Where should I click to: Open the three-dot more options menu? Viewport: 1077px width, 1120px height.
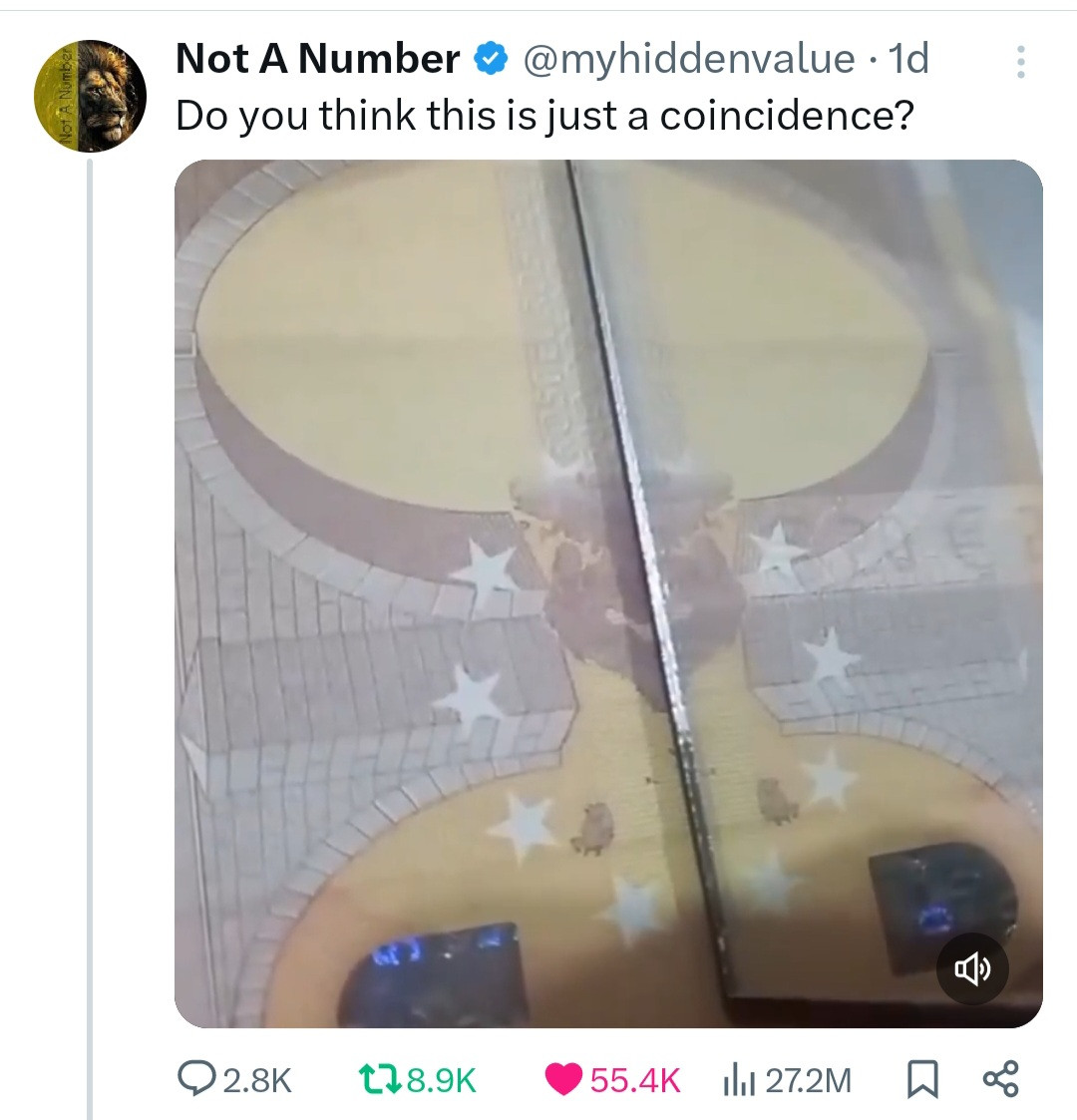tap(1020, 62)
